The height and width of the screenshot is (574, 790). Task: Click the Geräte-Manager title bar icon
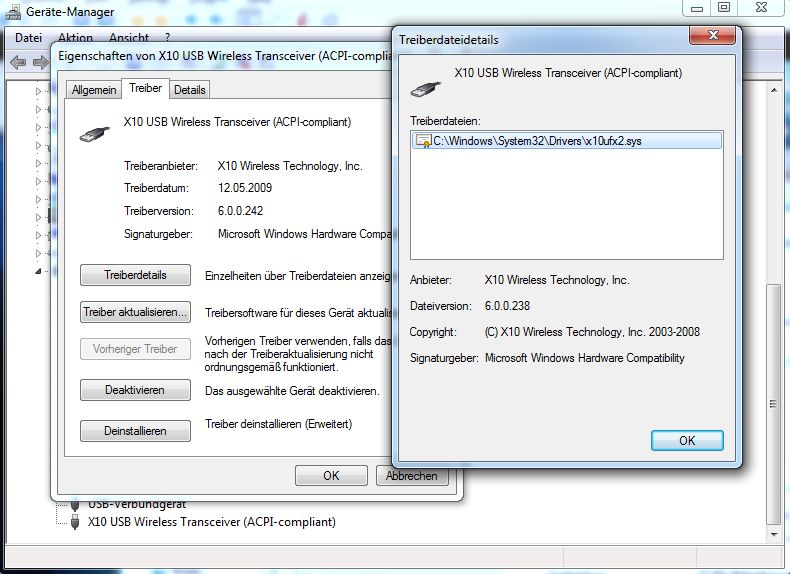click(x=13, y=12)
